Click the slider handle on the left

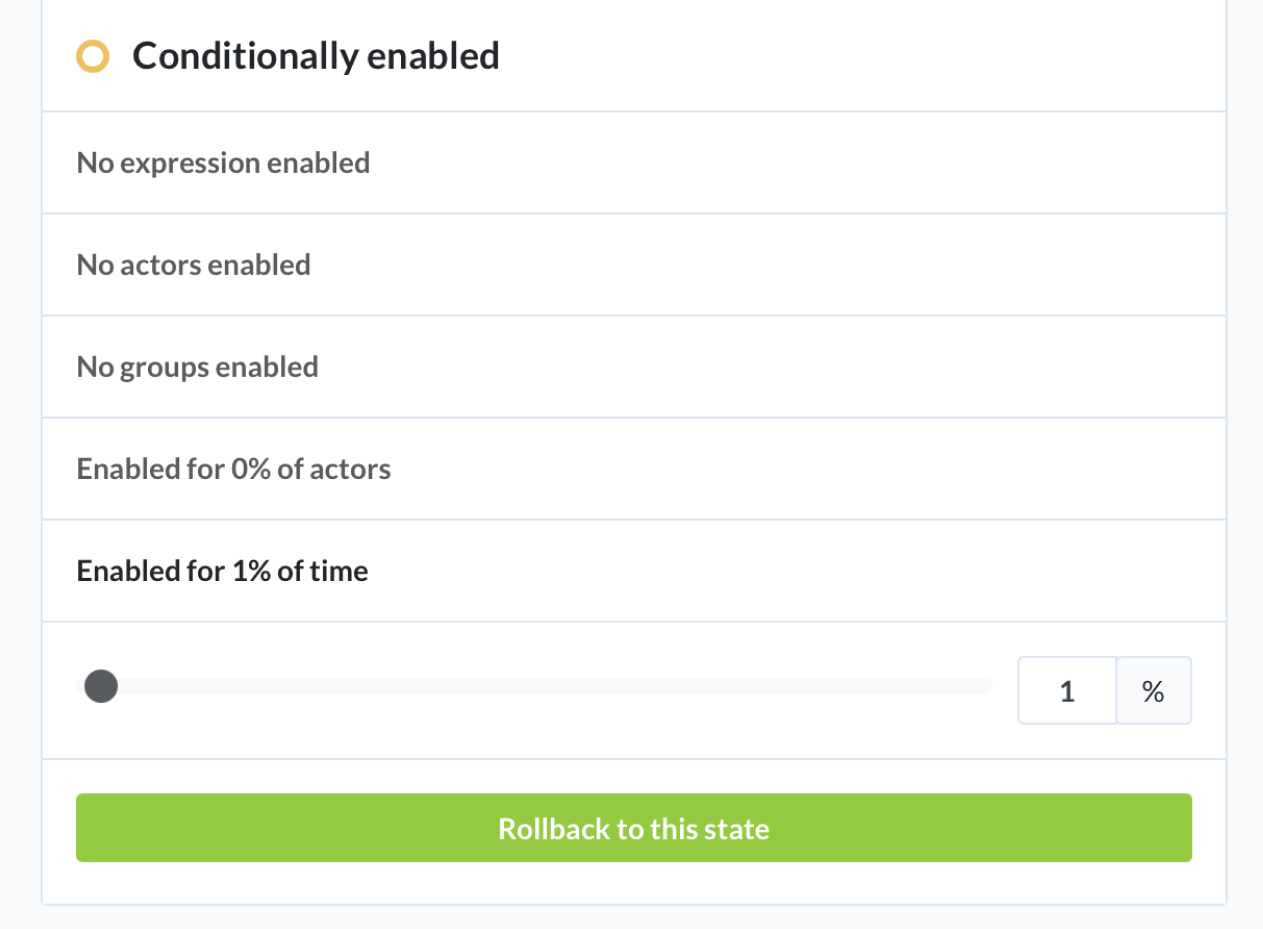click(x=101, y=686)
